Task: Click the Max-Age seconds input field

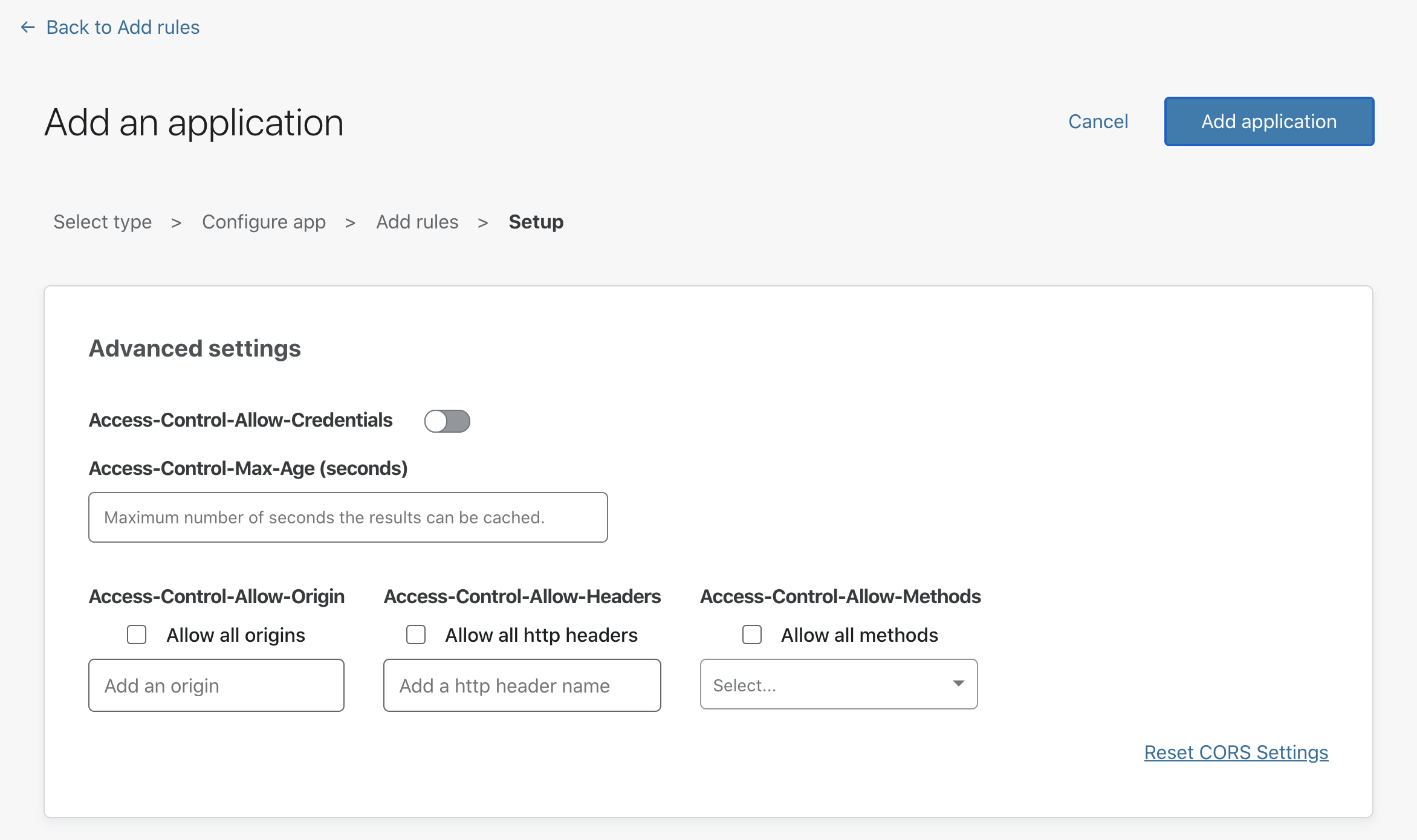Action: click(x=348, y=517)
